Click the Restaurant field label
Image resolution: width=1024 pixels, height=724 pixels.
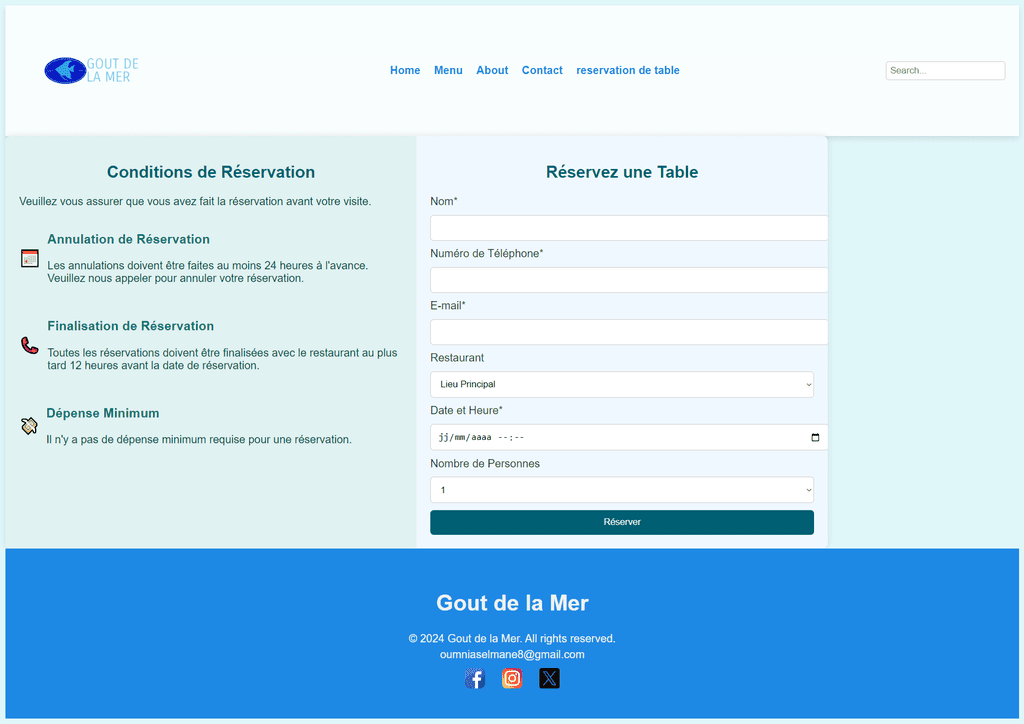point(457,358)
